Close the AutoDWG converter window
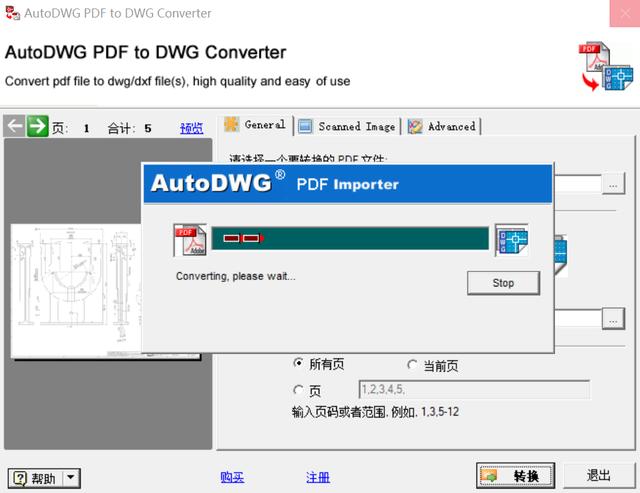The width and height of the screenshot is (640, 493). pos(624,13)
